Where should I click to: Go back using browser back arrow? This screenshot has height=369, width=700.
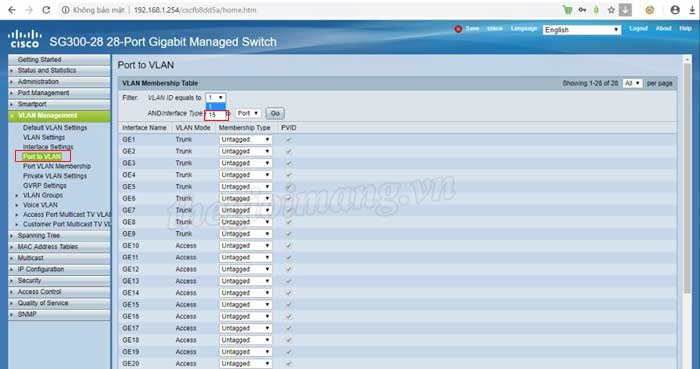click(x=12, y=10)
